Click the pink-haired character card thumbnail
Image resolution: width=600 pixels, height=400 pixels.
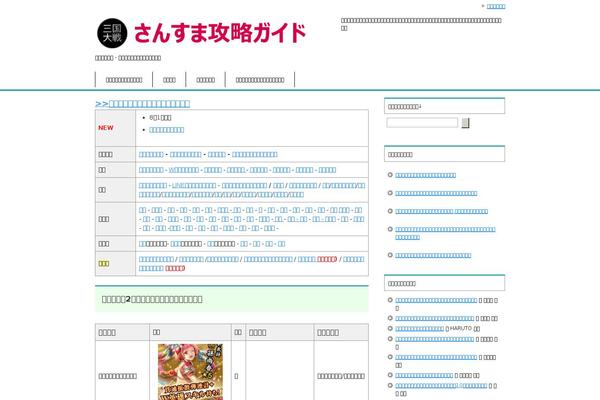[190, 372]
